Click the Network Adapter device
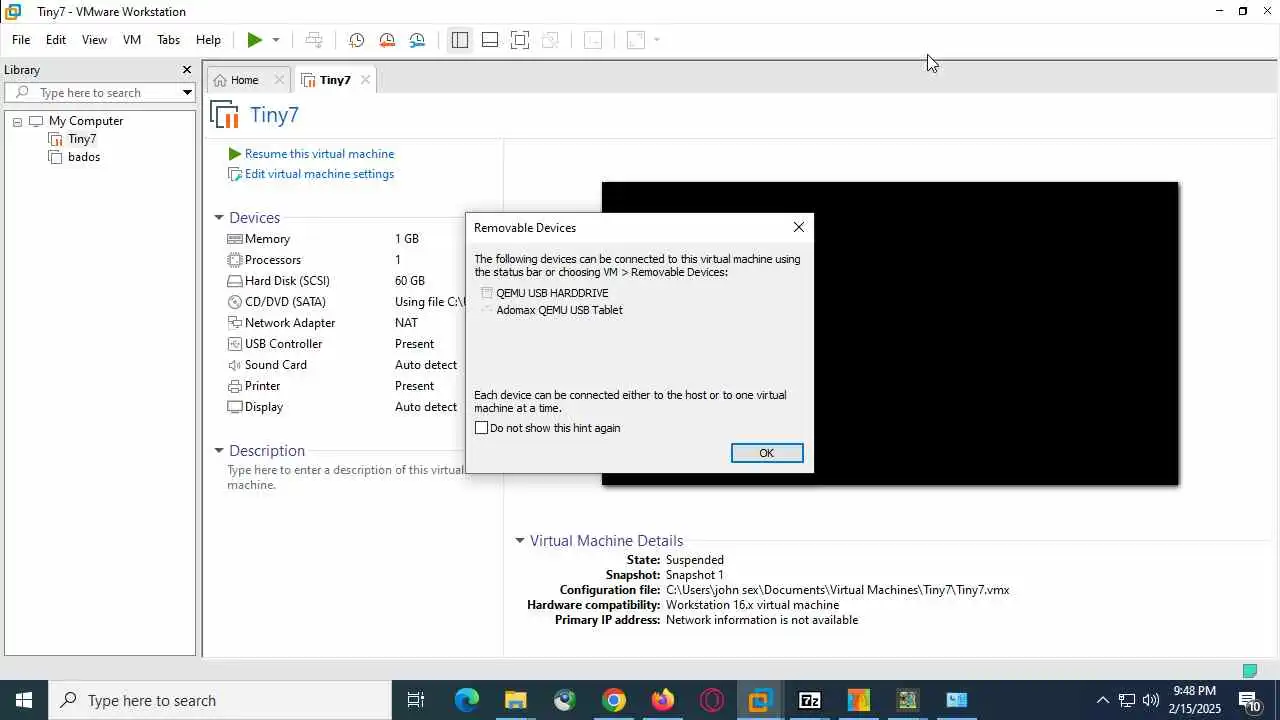 click(x=289, y=323)
